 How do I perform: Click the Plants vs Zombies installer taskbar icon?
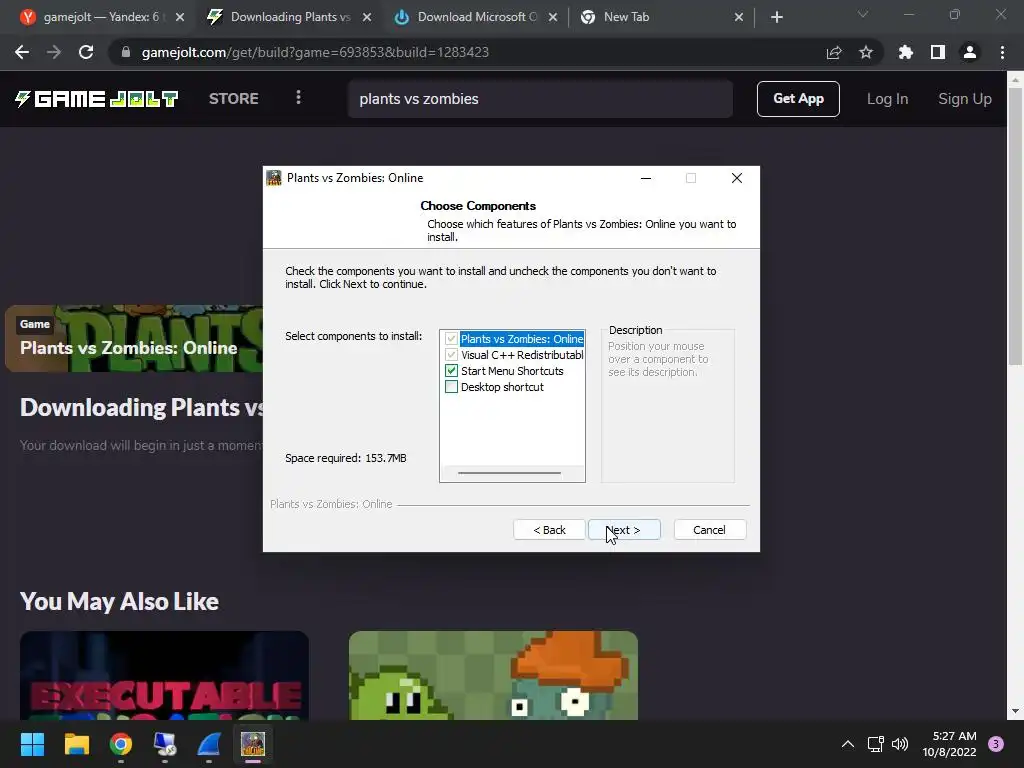click(x=253, y=744)
